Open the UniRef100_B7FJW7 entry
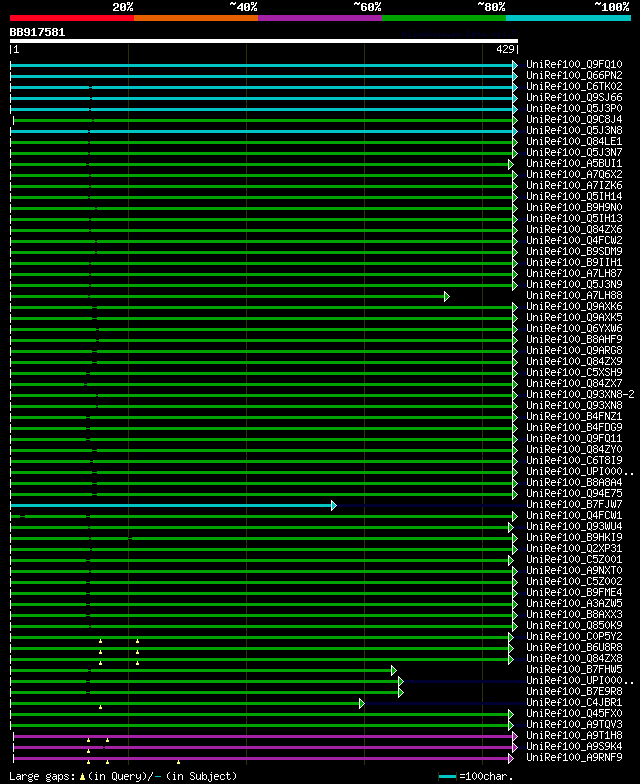 (574, 504)
